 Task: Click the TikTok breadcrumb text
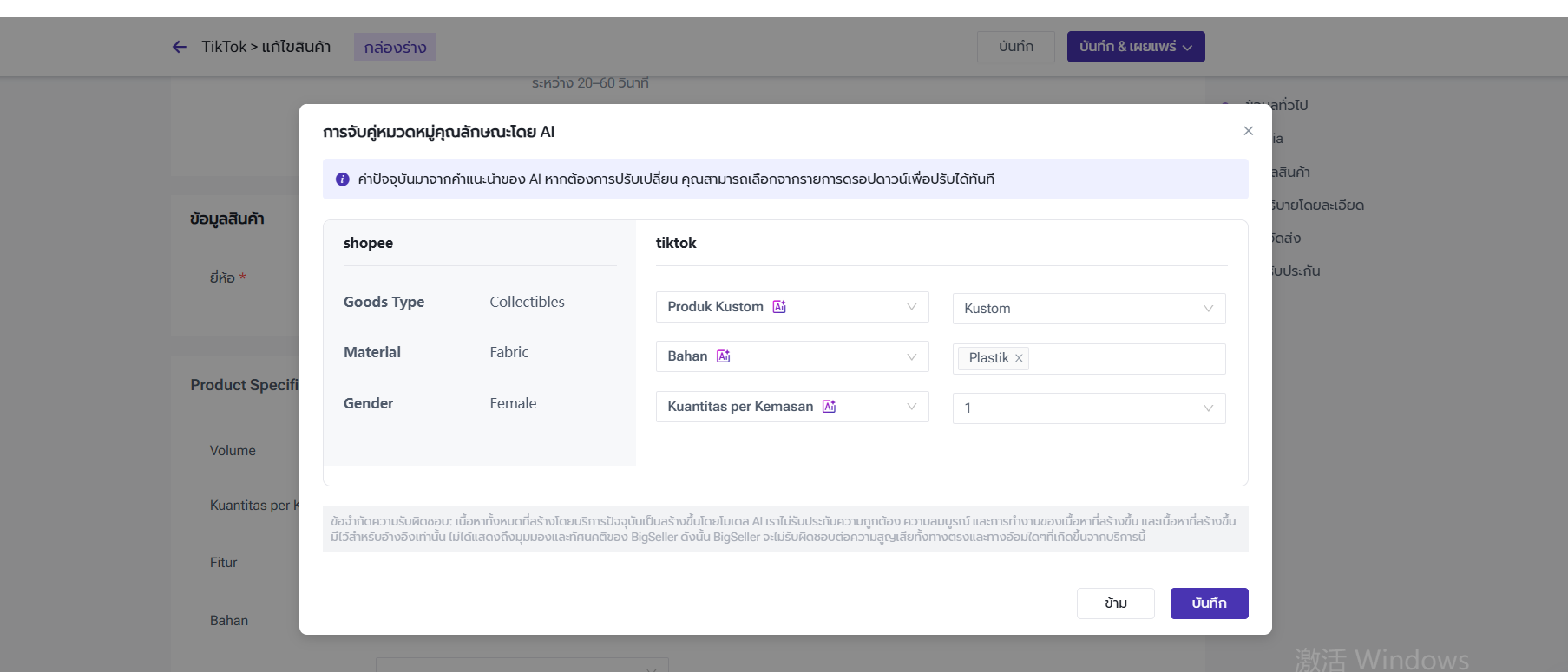[224, 47]
